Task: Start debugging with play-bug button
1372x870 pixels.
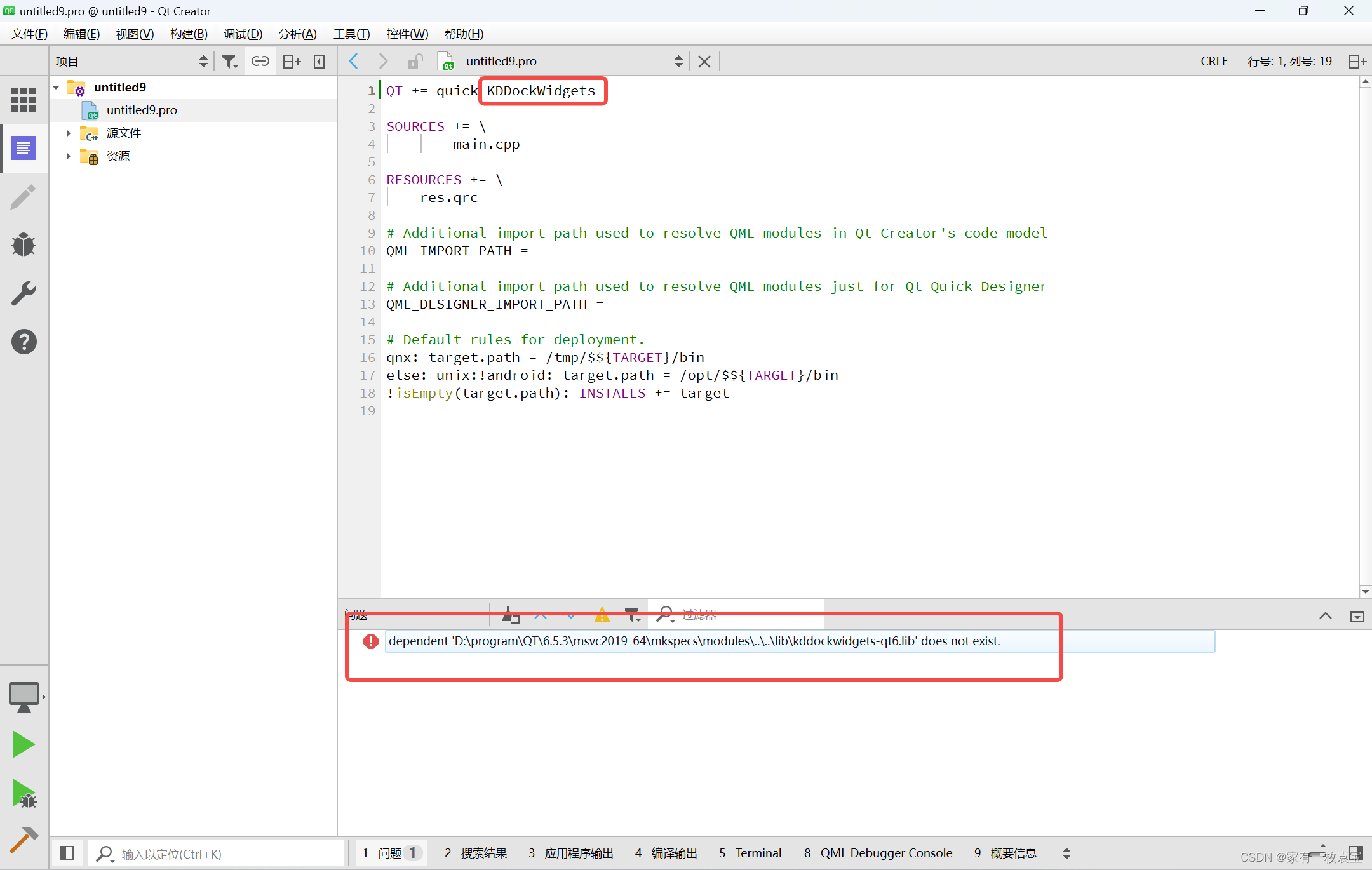Action: [x=24, y=793]
